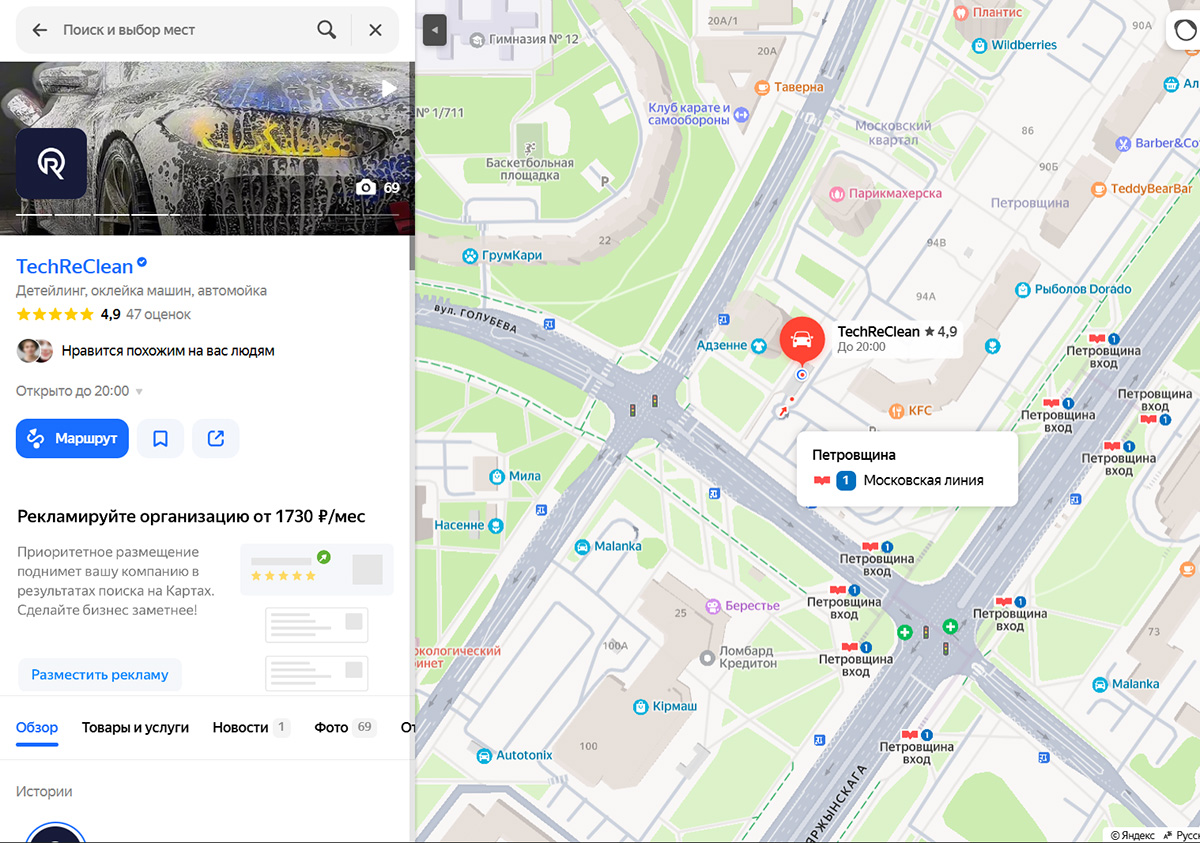Viewport: 1200px width, 843px height.
Task: Select the KFC marker on map
Action: (x=897, y=411)
